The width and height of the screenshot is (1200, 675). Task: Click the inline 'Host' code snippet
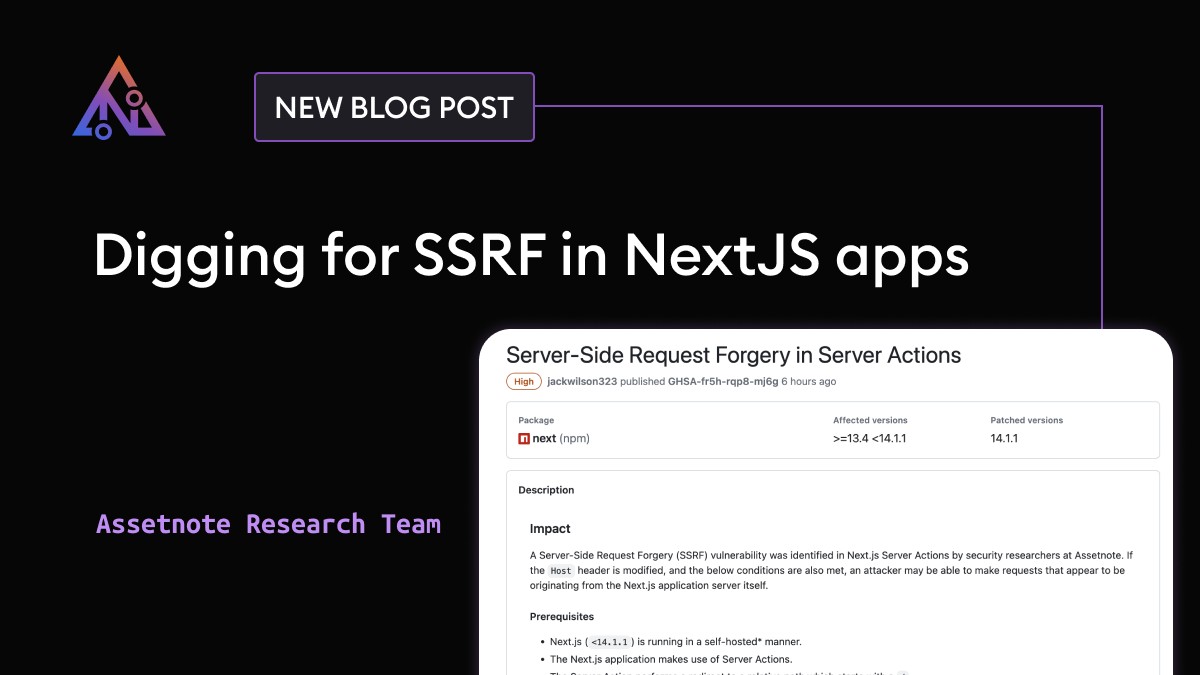pos(561,571)
